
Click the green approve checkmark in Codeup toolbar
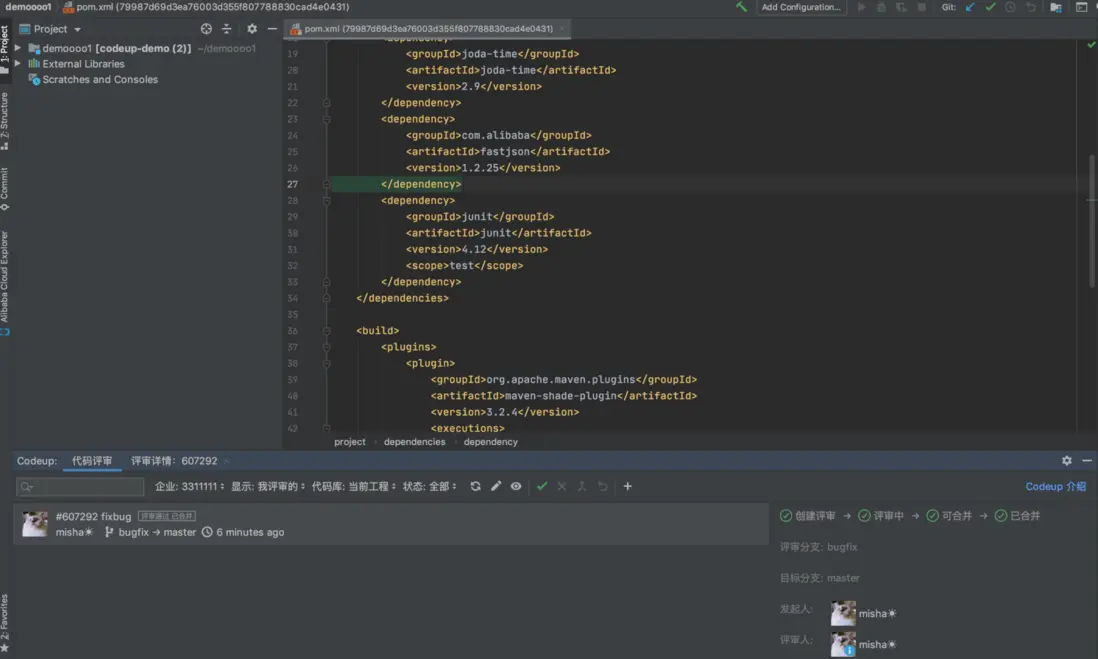(542, 486)
